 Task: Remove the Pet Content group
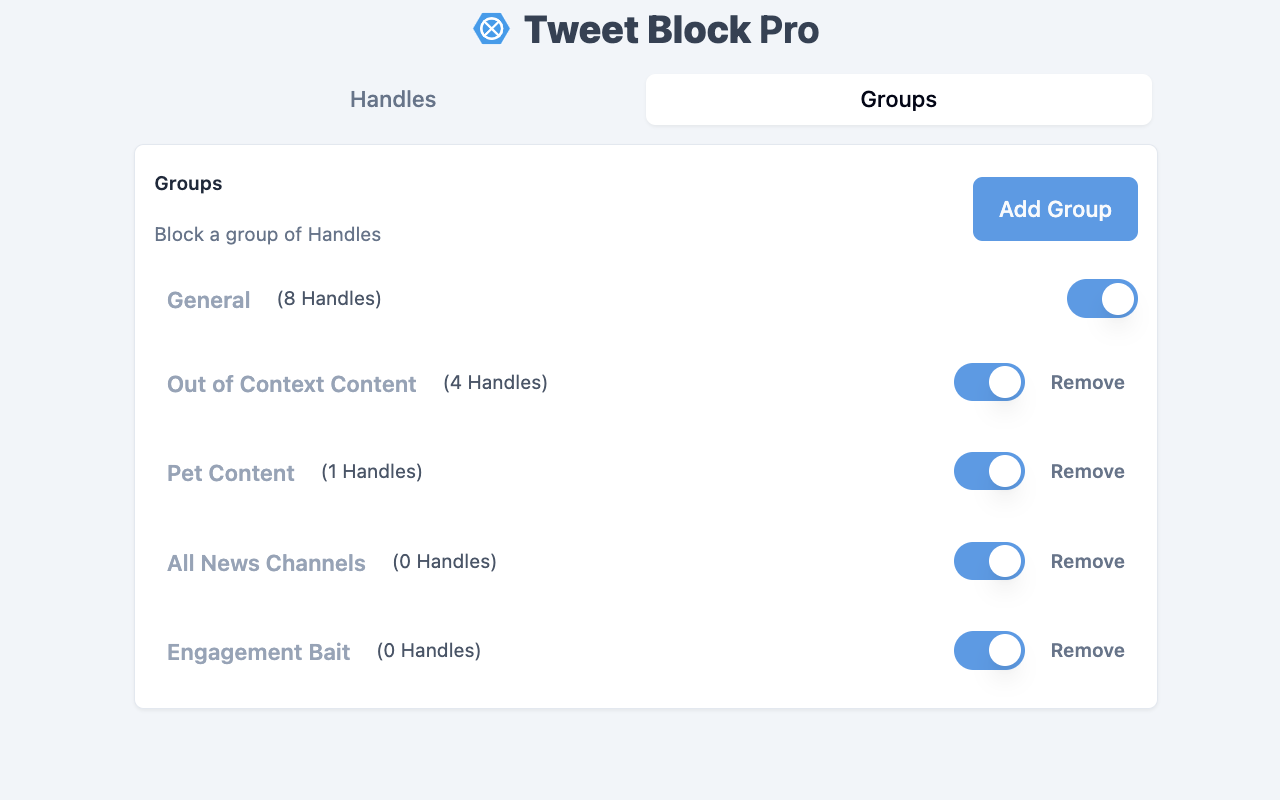tap(1087, 471)
